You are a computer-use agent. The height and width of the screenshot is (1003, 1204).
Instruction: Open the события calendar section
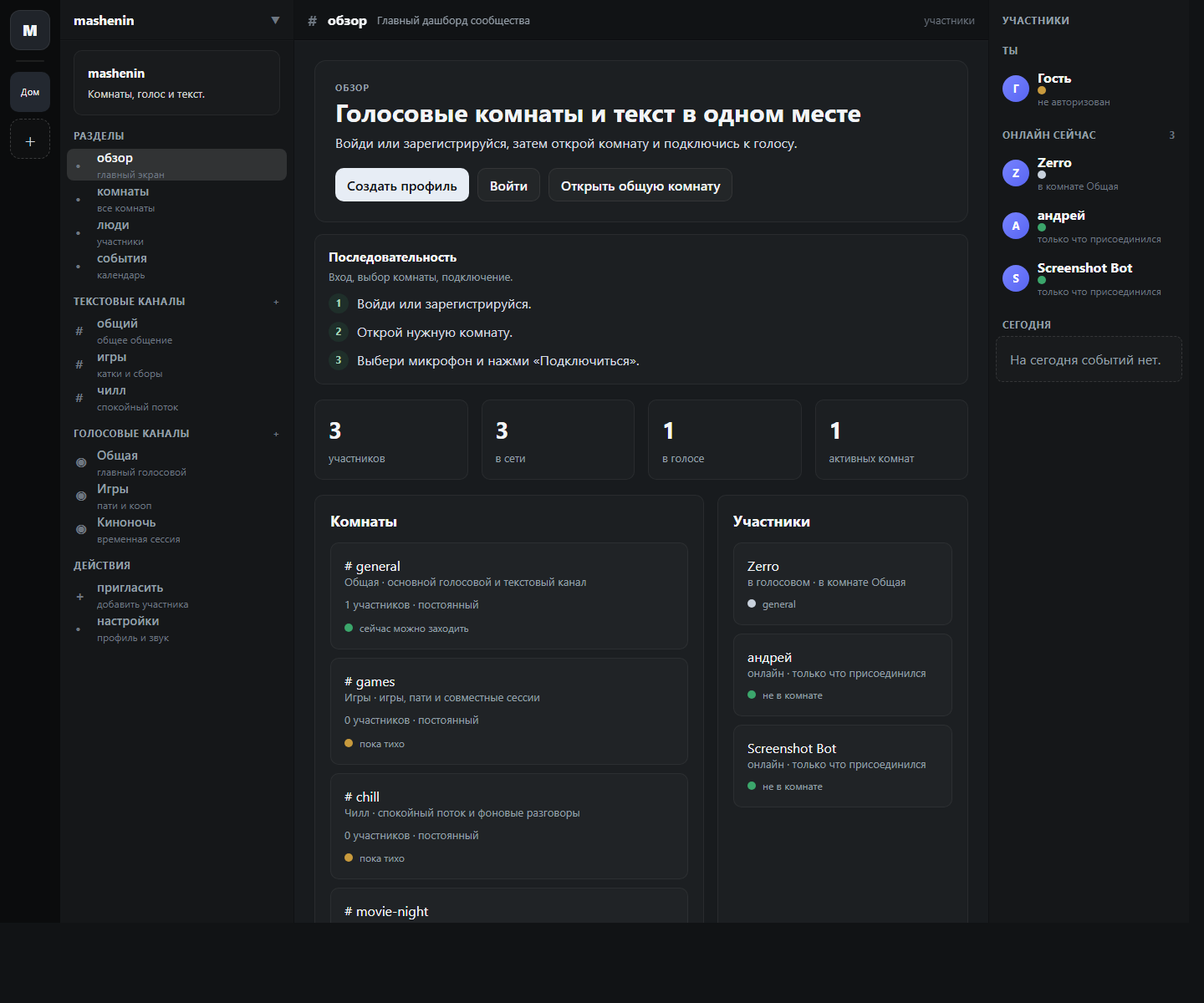(x=176, y=266)
